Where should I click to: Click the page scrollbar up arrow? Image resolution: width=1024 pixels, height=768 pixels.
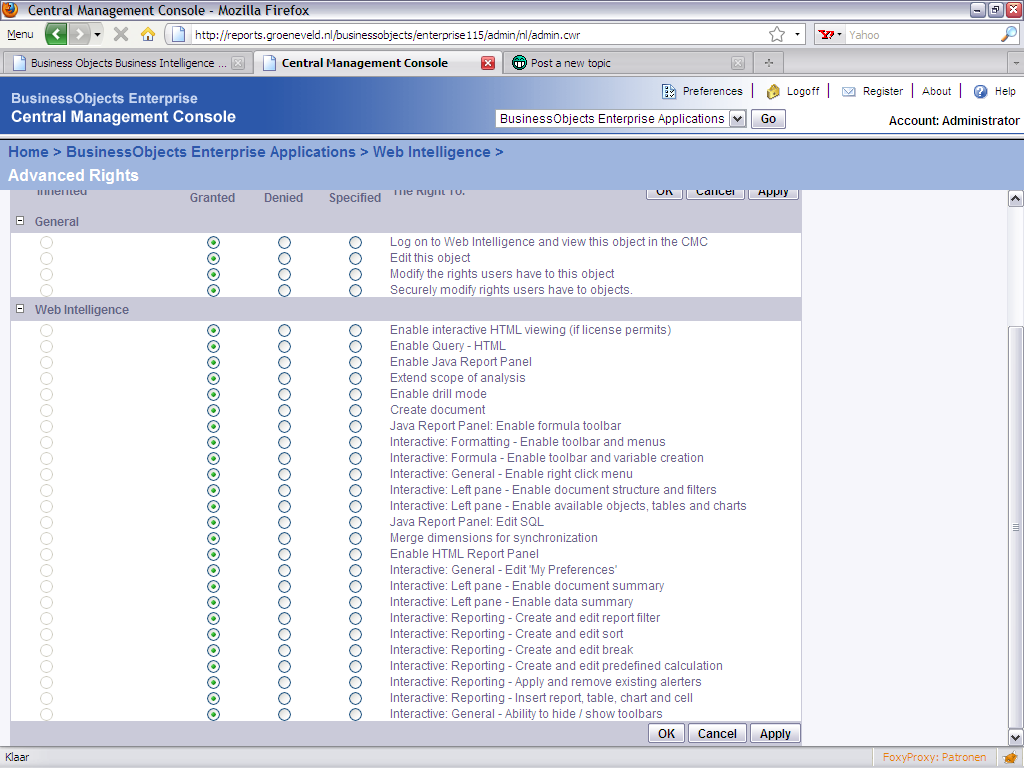point(1016,199)
